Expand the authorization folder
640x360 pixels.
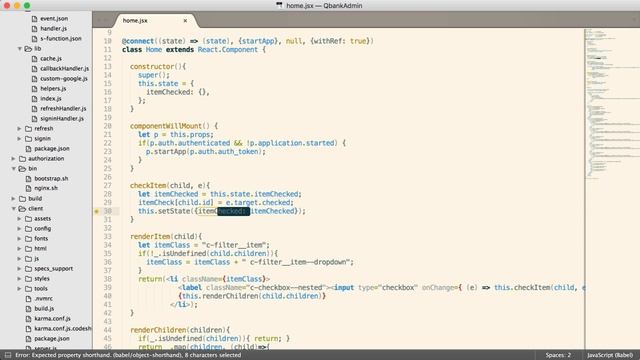coord(13,158)
